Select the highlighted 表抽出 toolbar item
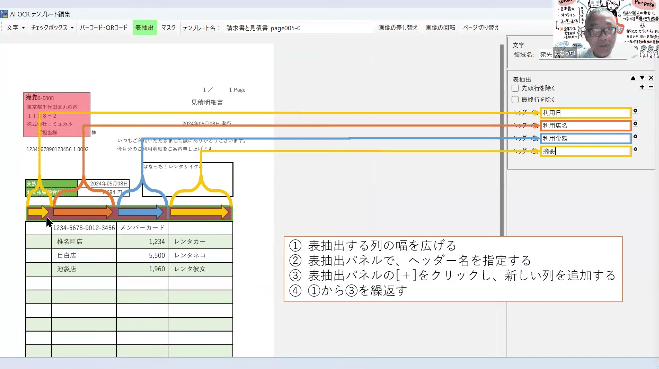Viewport: 659px width, 369px height. point(145,28)
